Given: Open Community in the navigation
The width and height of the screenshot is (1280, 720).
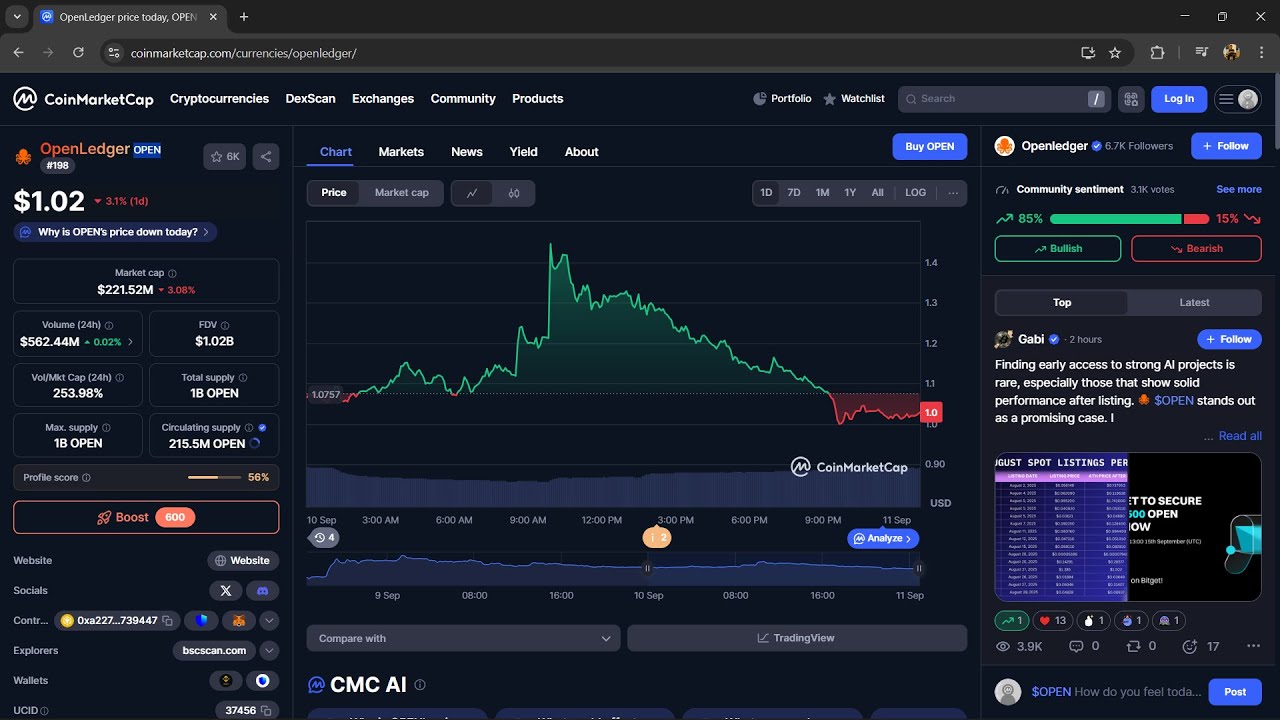Looking at the screenshot, I should coord(463,99).
